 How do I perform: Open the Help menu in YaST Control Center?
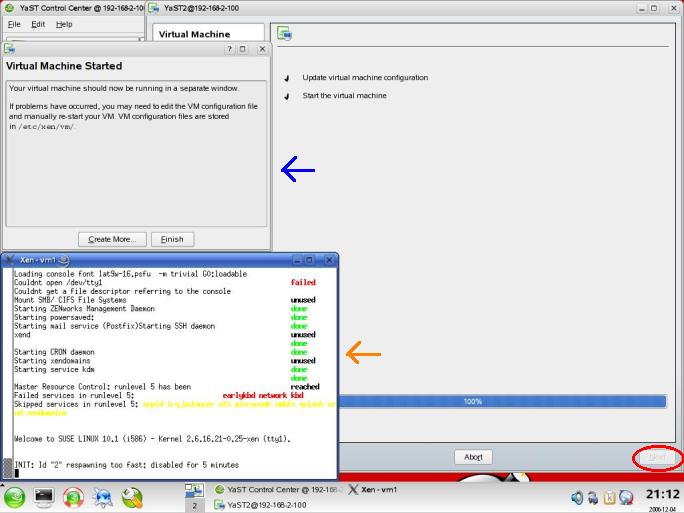click(64, 24)
